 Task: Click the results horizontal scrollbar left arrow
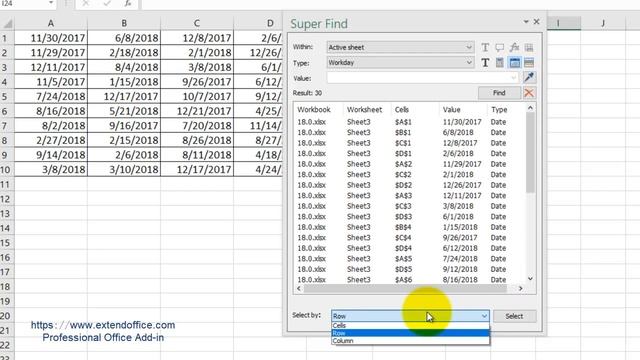tap(299, 288)
